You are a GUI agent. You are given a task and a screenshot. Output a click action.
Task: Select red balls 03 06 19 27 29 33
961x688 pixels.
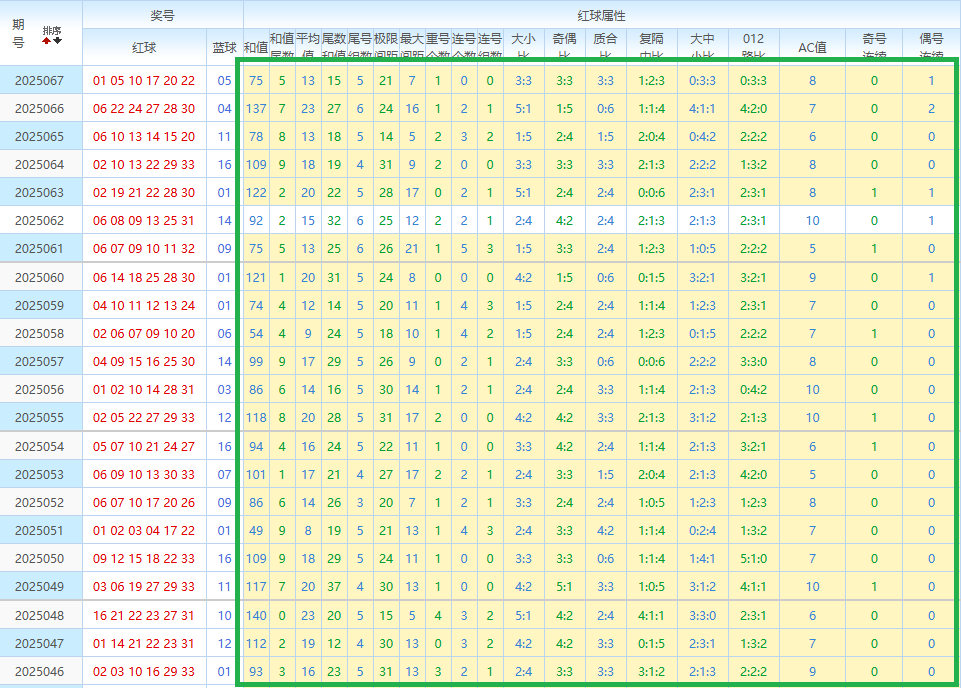pyautogui.click(x=144, y=587)
